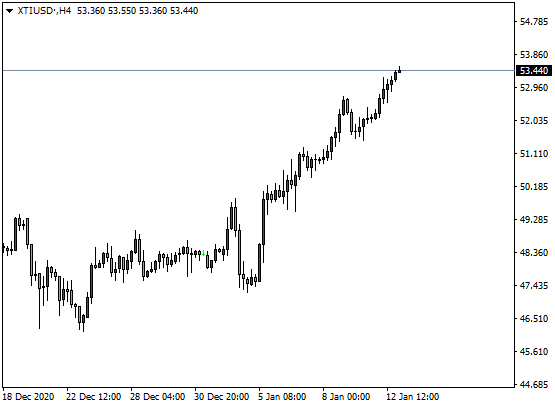Click the 52.035 price axis label

tap(534, 121)
